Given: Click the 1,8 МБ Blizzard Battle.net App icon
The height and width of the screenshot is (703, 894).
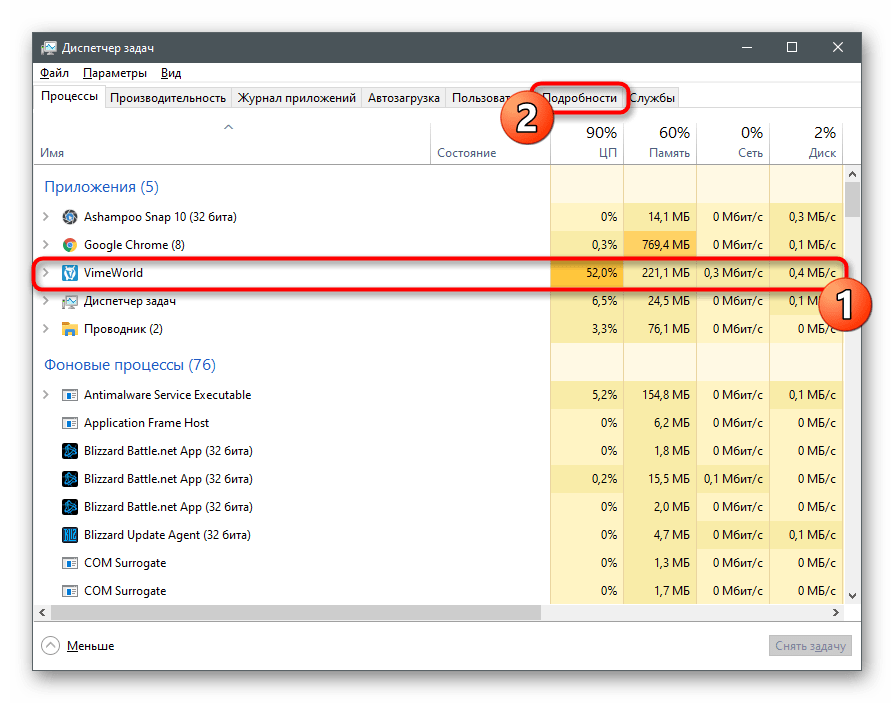Looking at the screenshot, I should (70, 451).
